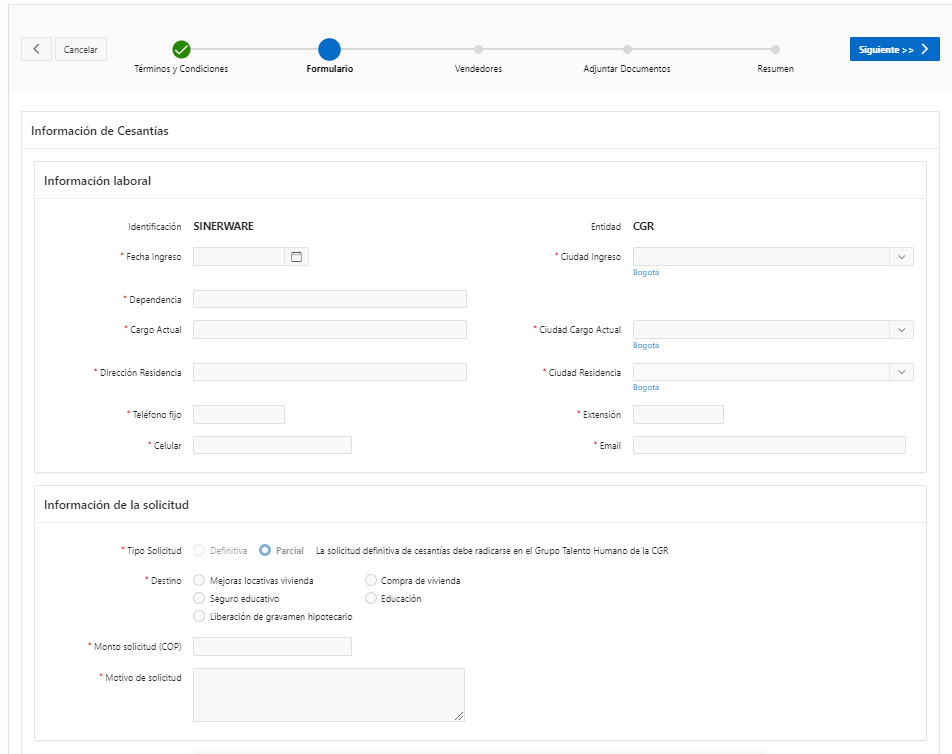The image size is (952, 754).
Task: Click the back arrow button
Action: tap(36, 49)
